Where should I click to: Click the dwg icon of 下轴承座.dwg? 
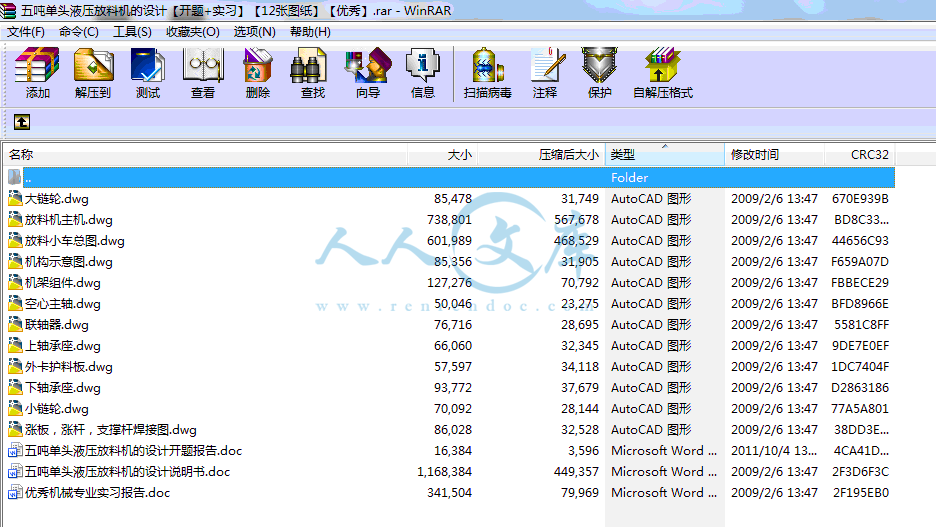[x=15, y=387]
